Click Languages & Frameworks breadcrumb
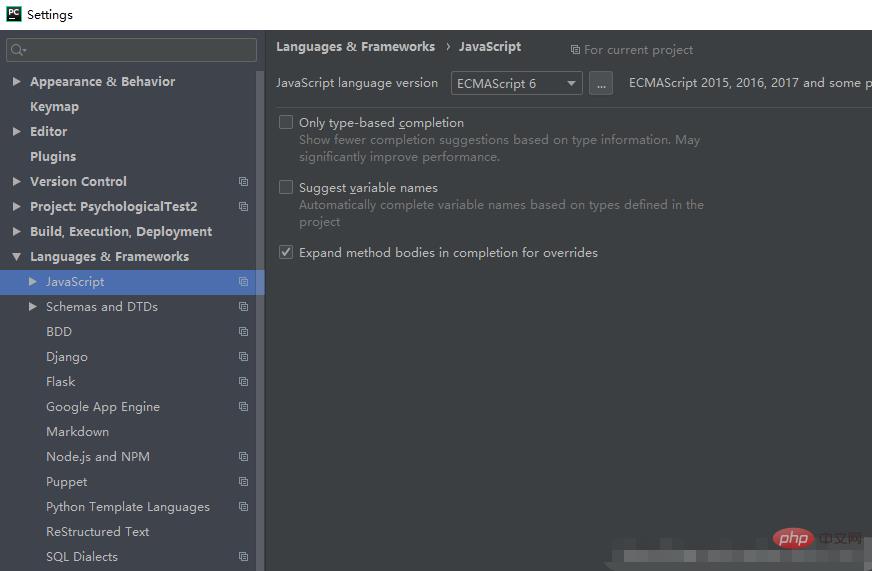Image resolution: width=872 pixels, height=571 pixels. pyautogui.click(x=355, y=47)
